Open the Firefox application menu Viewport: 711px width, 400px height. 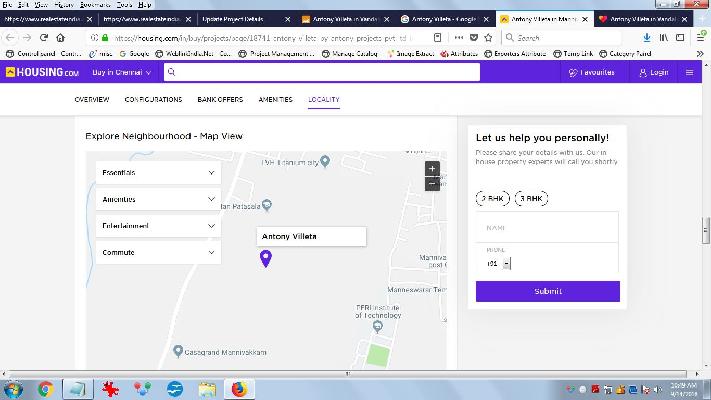point(701,38)
